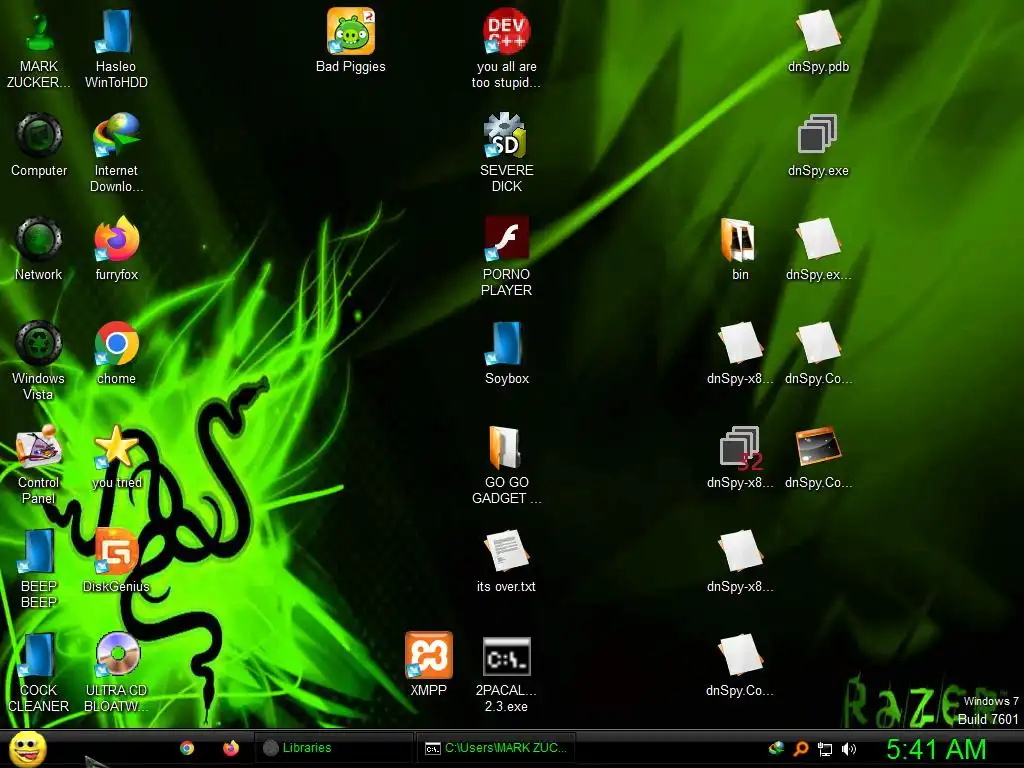This screenshot has height=768, width=1024.
Task: Launch Firefox from taskbar quick launch
Action: point(231,748)
